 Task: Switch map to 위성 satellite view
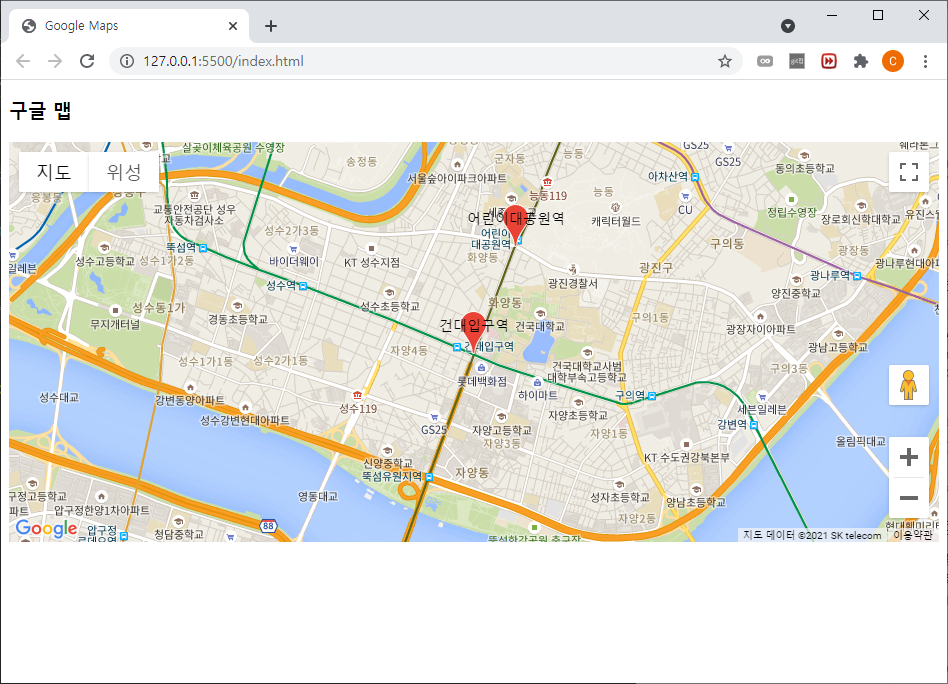click(x=124, y=172)
